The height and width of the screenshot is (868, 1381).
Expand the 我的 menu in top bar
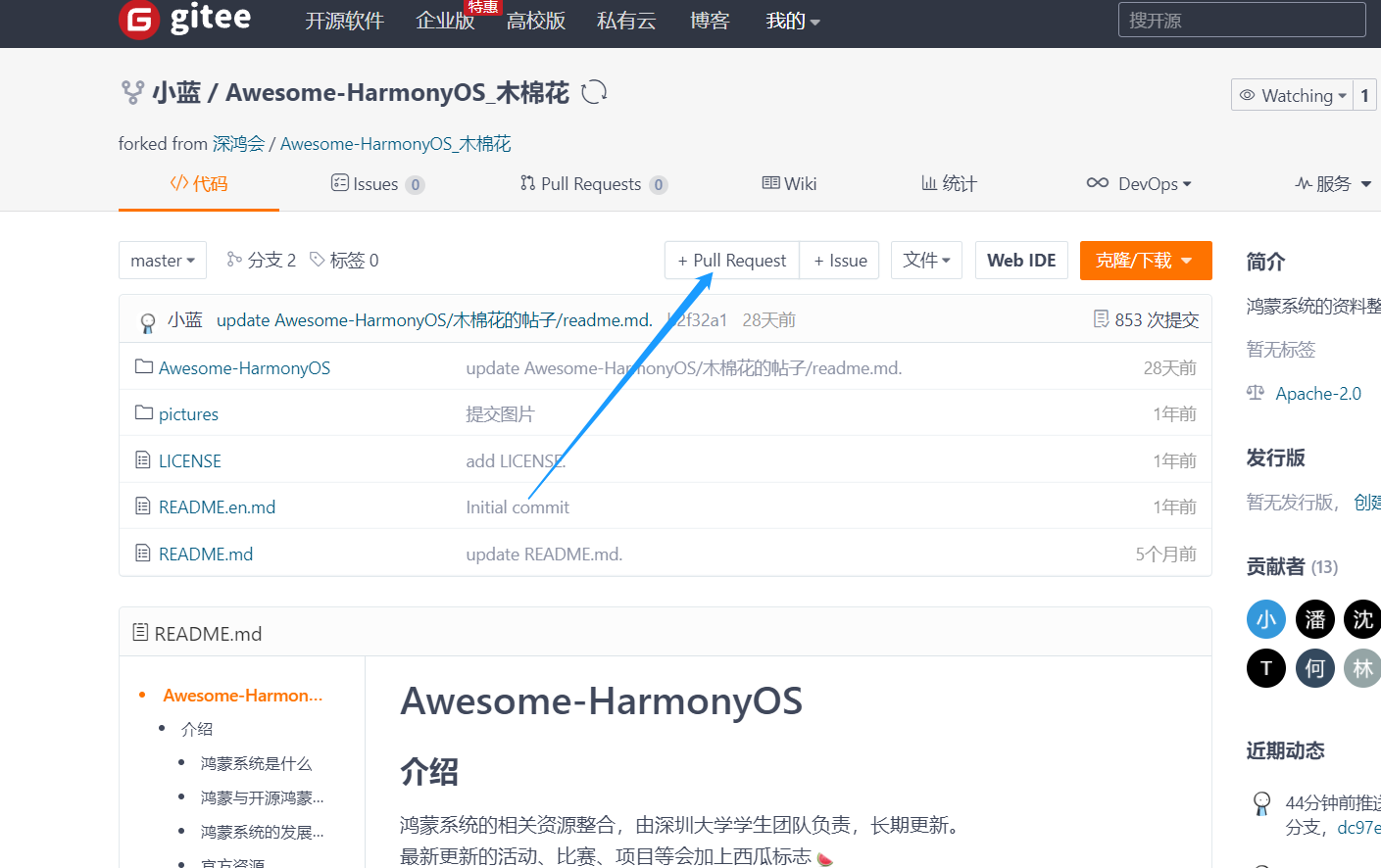point(793,21)
